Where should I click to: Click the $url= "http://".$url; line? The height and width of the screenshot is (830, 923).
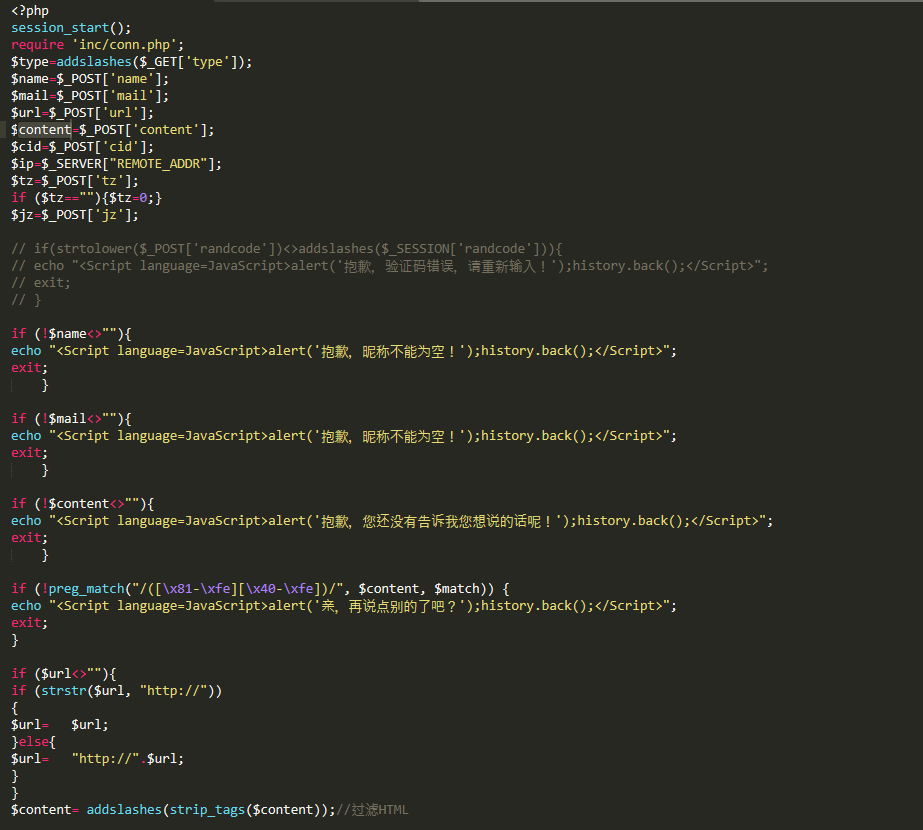click(97, 759)
